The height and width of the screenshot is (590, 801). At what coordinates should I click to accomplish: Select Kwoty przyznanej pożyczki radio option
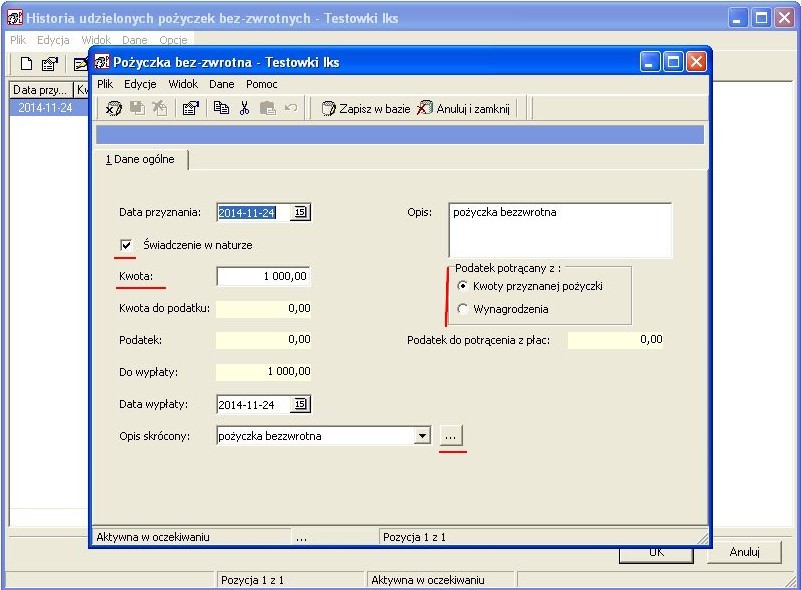pos(462,286)
